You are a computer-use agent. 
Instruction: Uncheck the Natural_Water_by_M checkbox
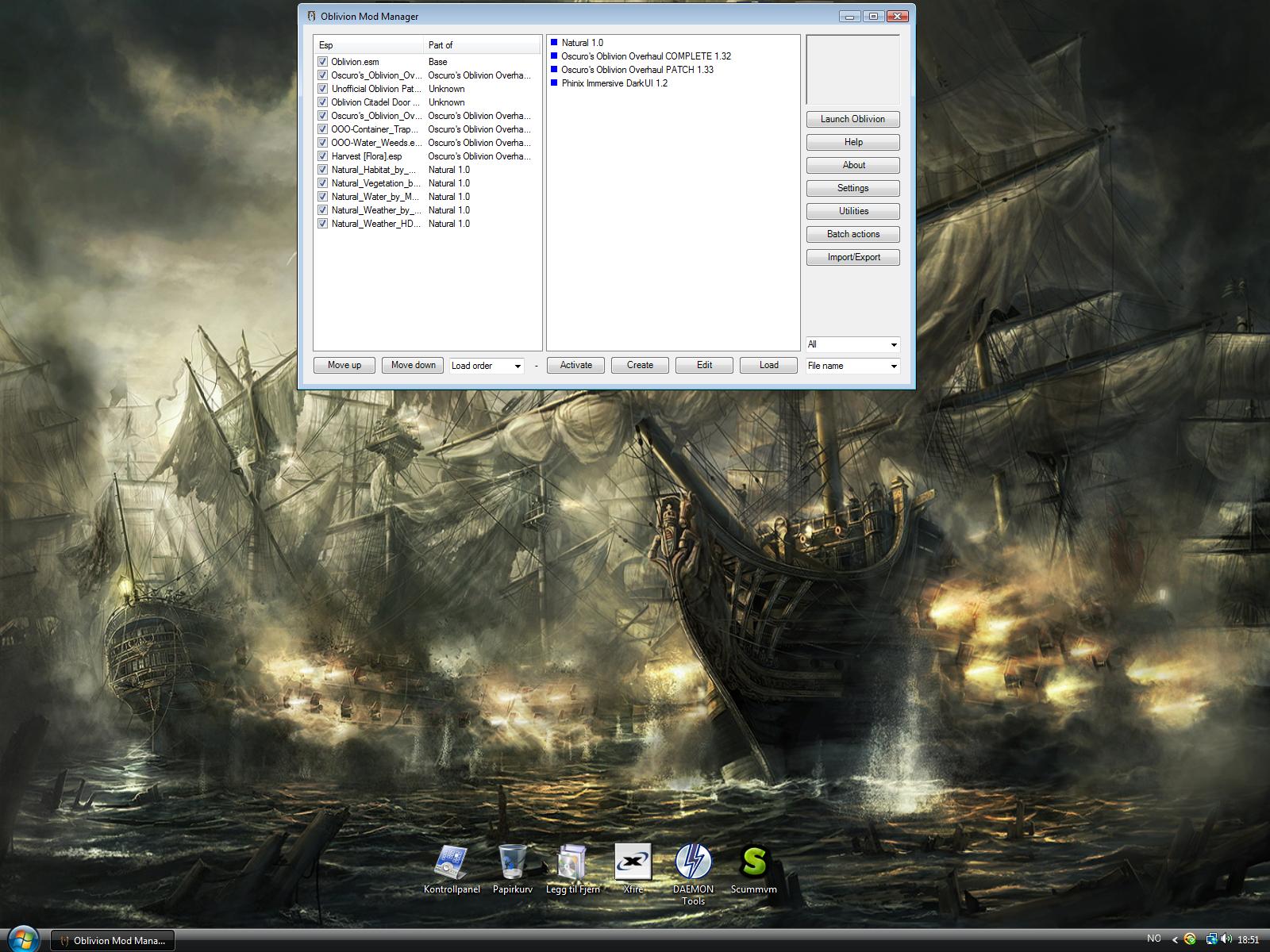pos(322,197)
